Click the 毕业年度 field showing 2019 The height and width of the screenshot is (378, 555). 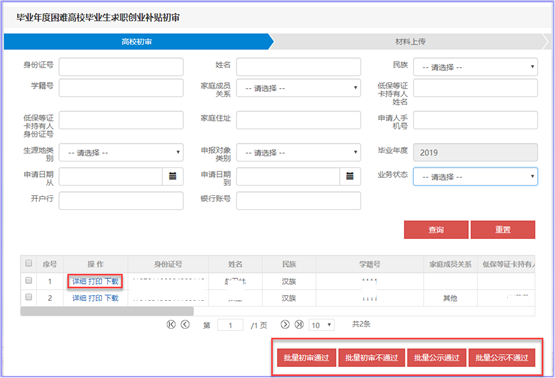pos(475,153)
